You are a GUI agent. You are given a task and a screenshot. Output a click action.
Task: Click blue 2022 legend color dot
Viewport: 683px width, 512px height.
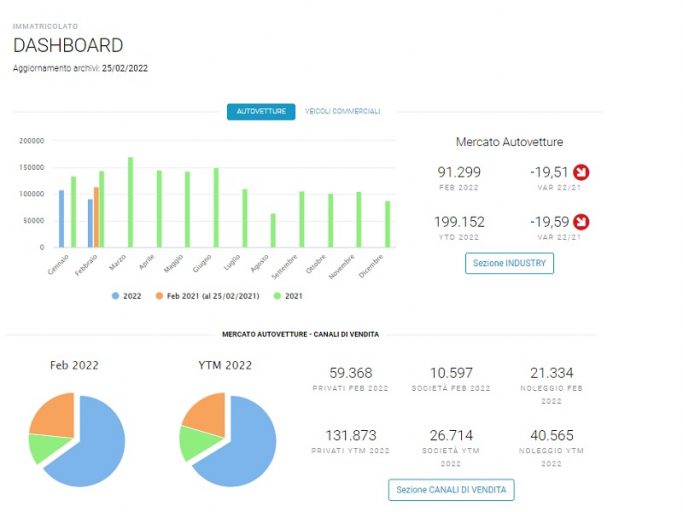tap(115, 296)
